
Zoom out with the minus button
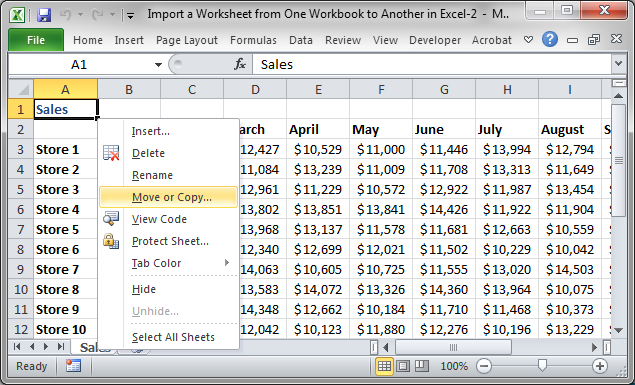tap(484, 366)
